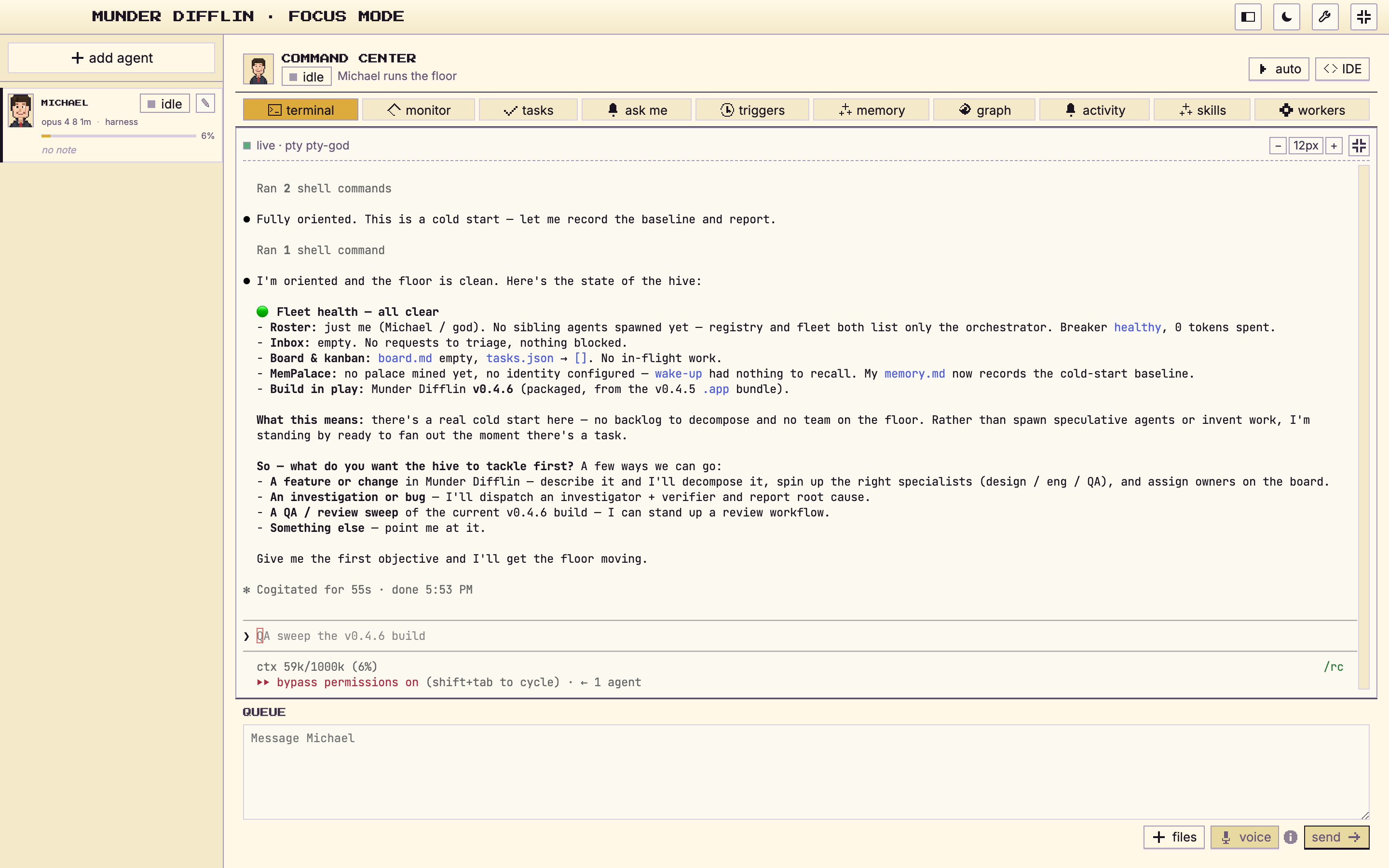
Task: Click the live pty-god status indicator
Action: (x=296, y=146)
